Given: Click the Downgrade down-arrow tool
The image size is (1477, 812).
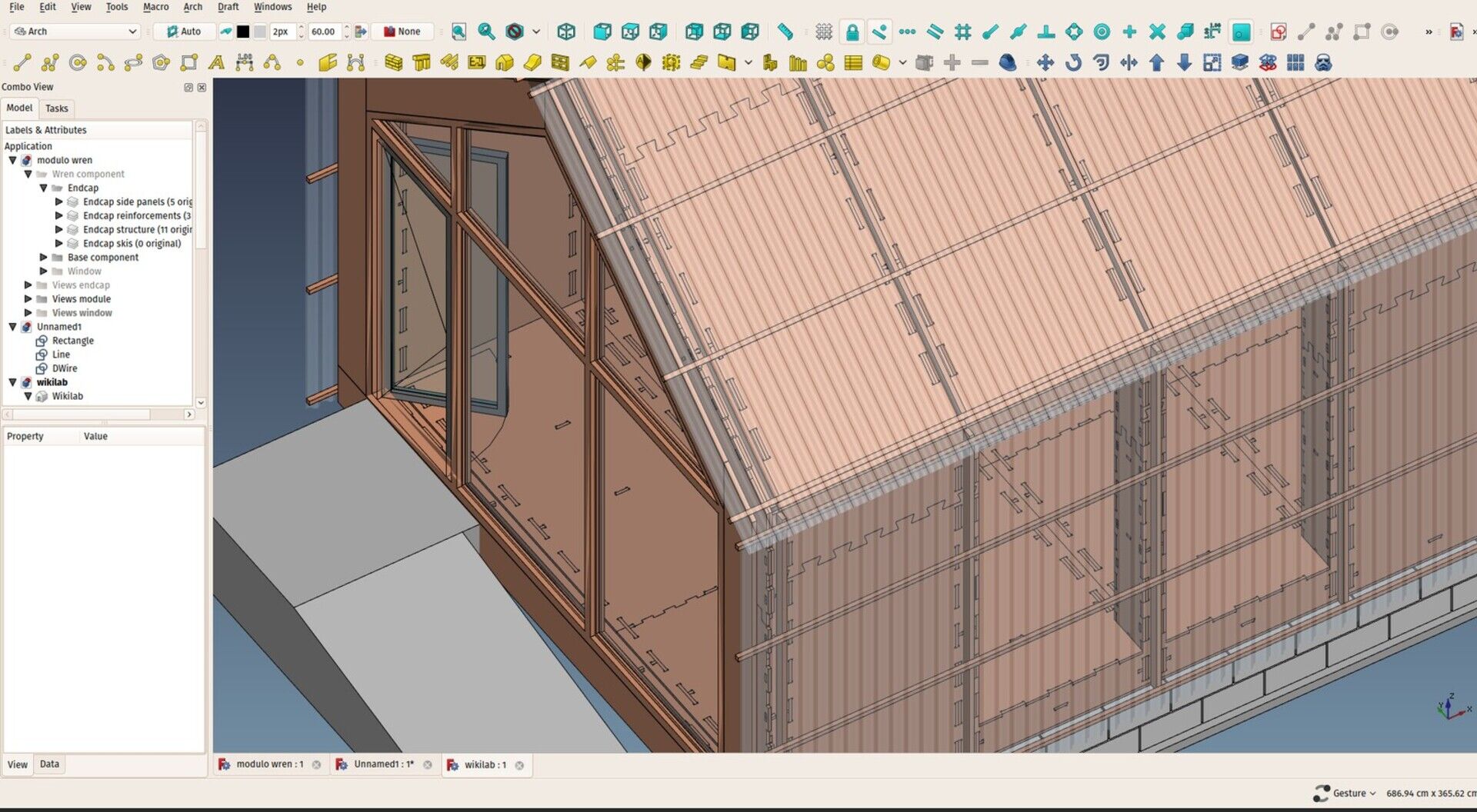Looking at the screenshot, I should point(1185,63).
